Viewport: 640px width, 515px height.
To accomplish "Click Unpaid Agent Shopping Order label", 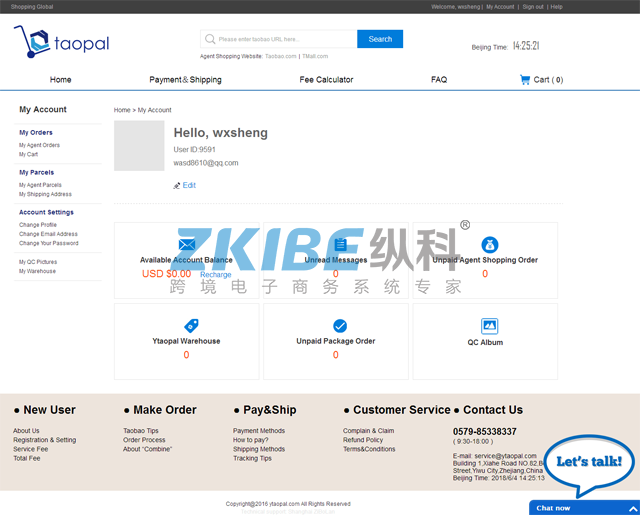I will tap(485, 260).
